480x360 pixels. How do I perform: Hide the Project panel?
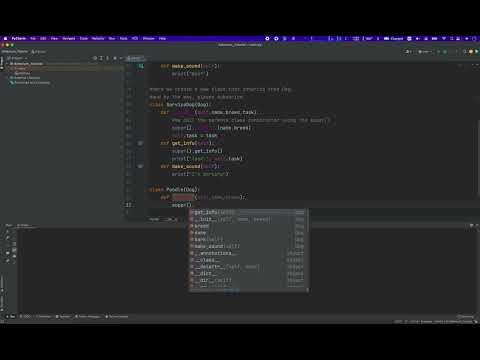pyautogui.click(x=121, y=58)
